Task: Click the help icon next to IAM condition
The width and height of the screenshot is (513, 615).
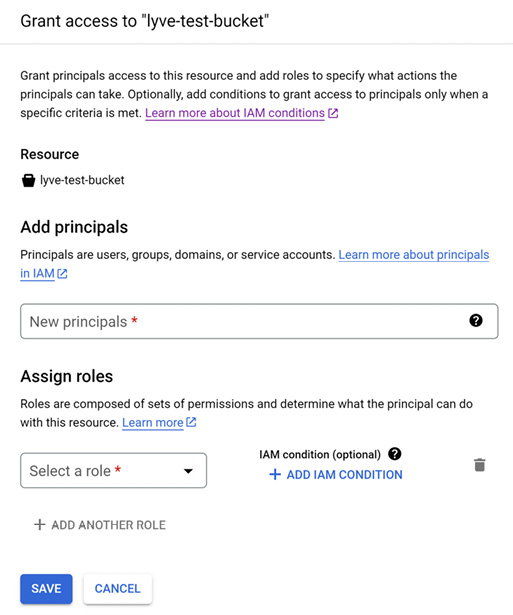Action: click(x=395, y=454)
